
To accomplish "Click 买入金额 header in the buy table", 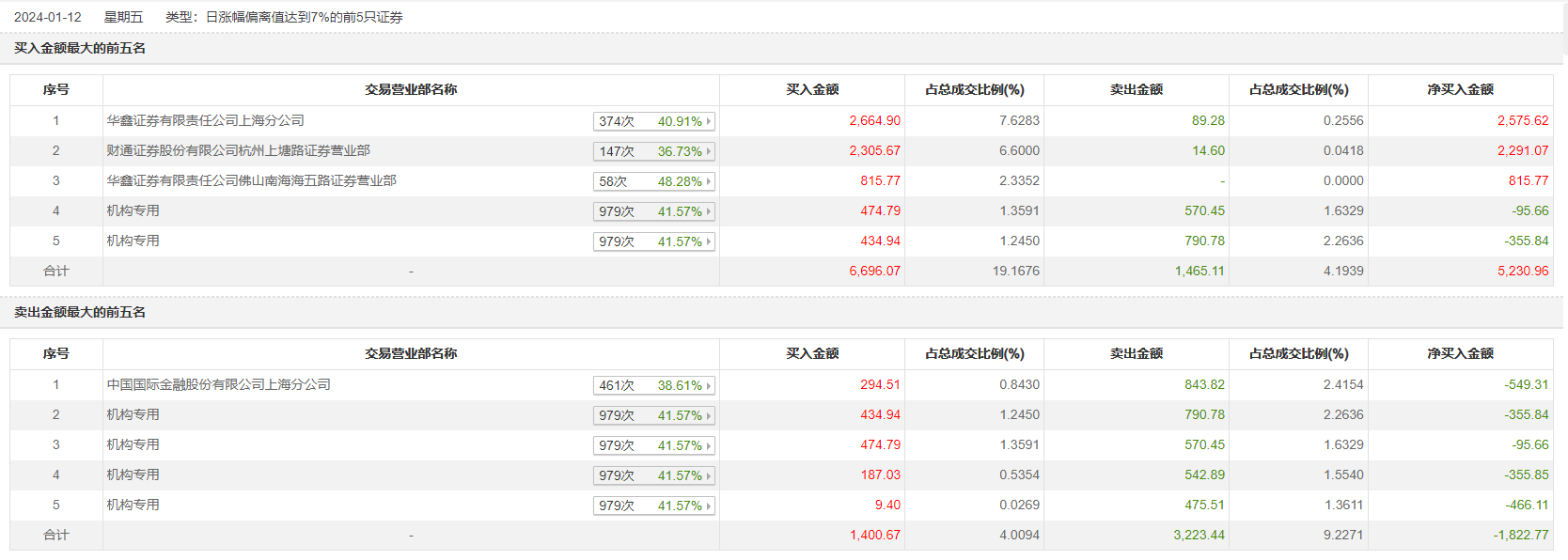I will [x=812, y=89].
